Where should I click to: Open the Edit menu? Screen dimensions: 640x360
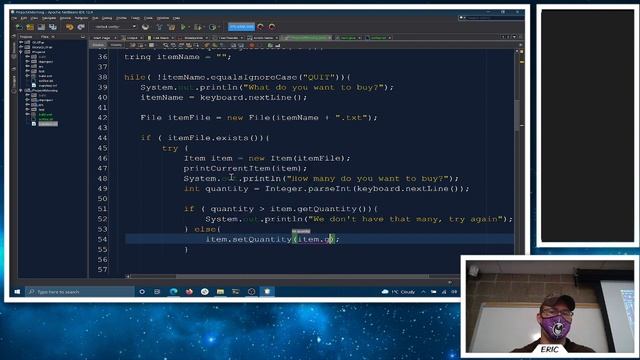(24, 18)
